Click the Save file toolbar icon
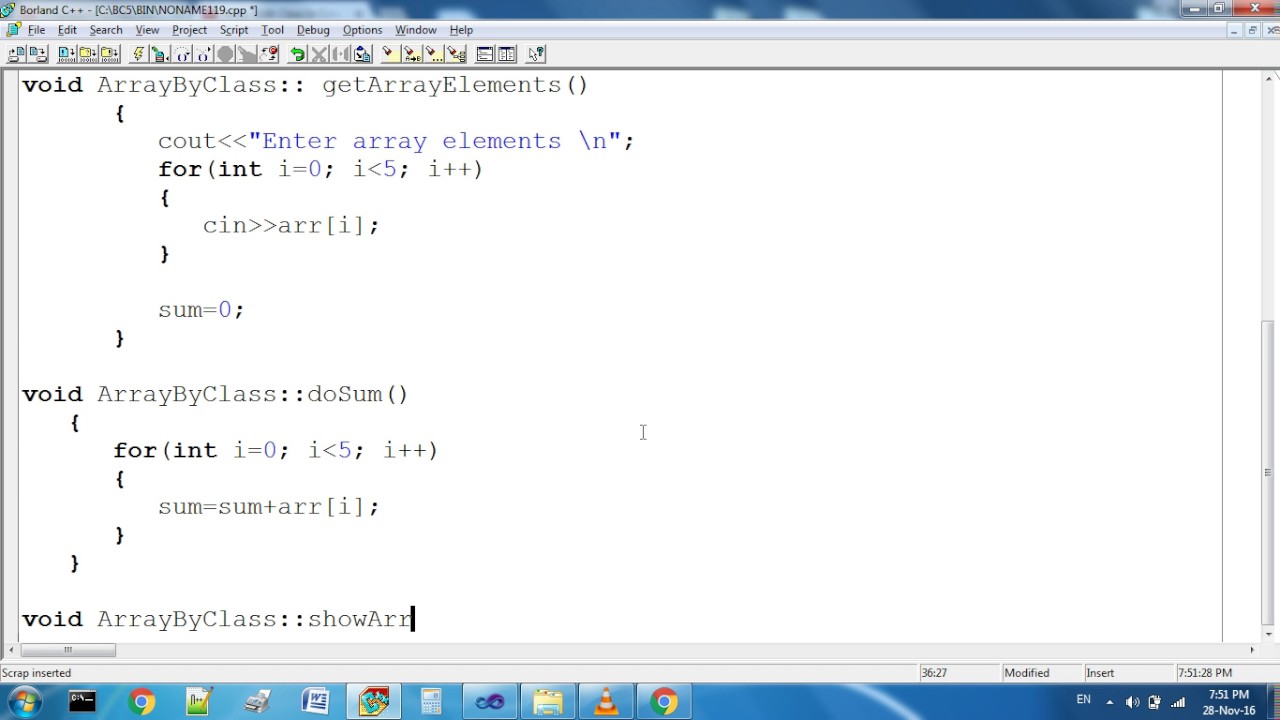The width and height of the screenshot is (1280, 720). (38, 54)
